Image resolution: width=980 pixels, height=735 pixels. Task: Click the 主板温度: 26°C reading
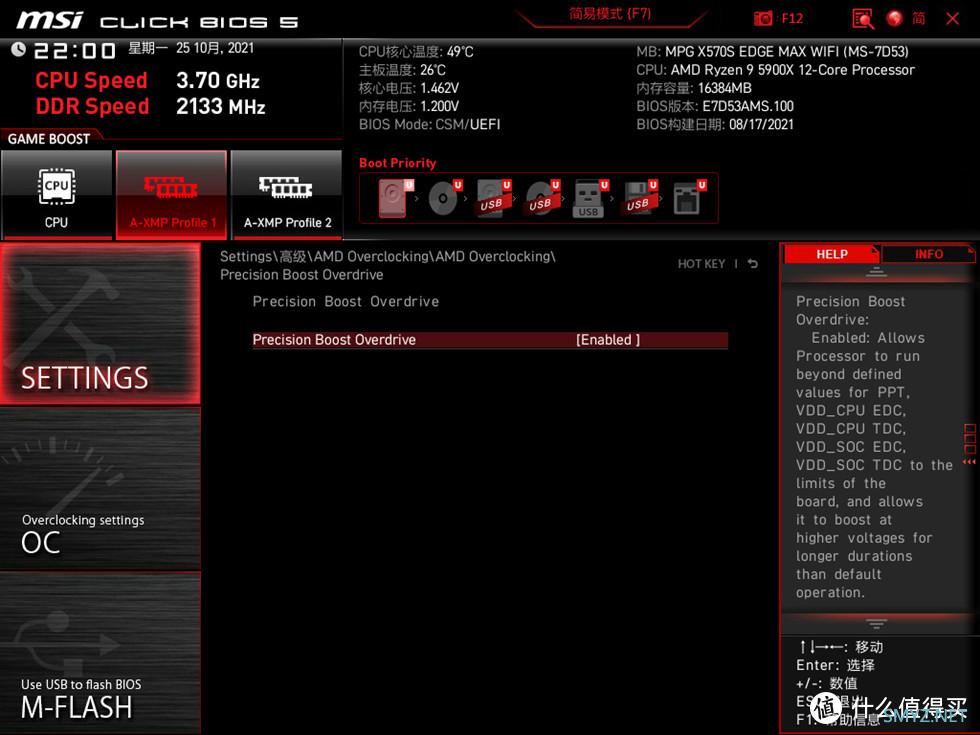coord(402,69)
